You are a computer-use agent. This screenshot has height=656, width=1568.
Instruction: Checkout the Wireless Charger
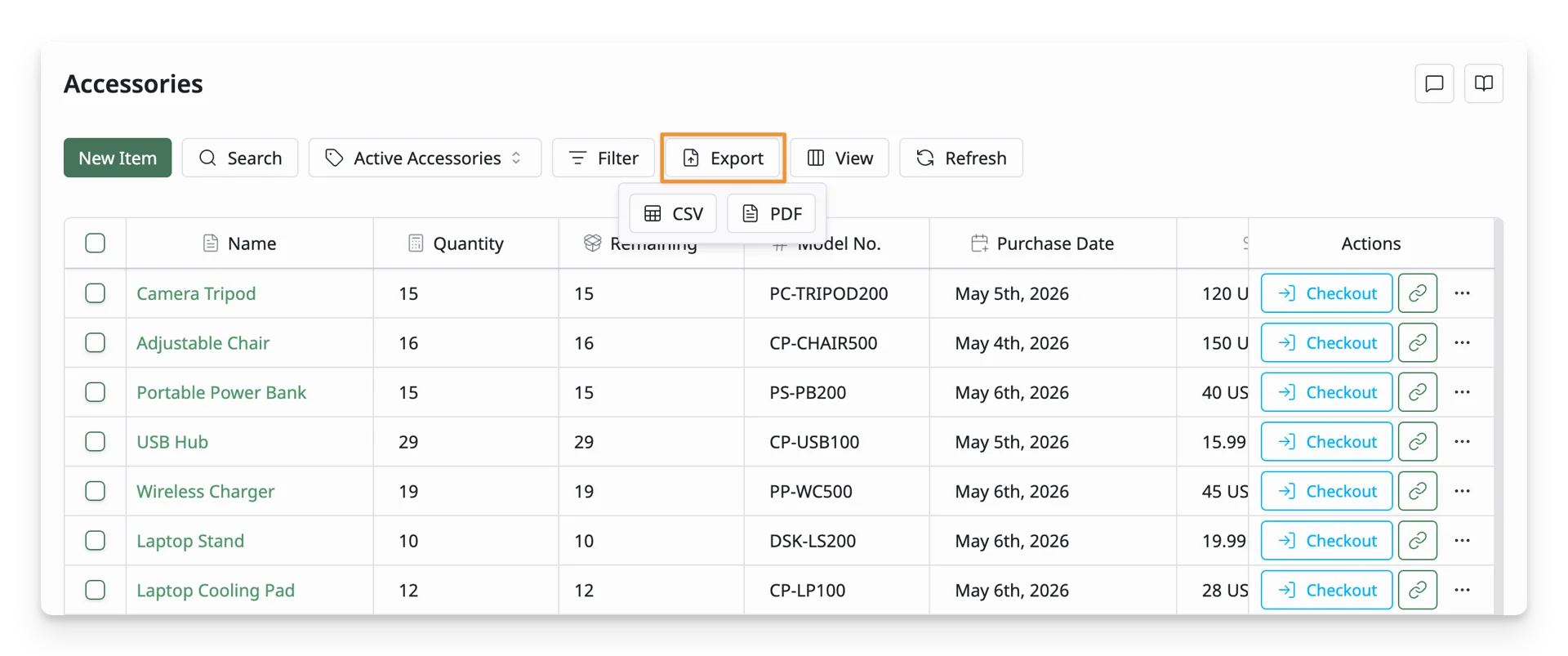pos(1326,491)
